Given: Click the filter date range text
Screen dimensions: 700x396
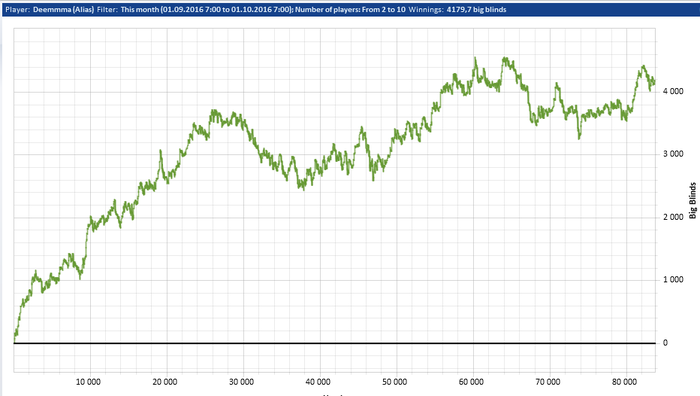Looking at the screenshot, I should pos(207,9).
